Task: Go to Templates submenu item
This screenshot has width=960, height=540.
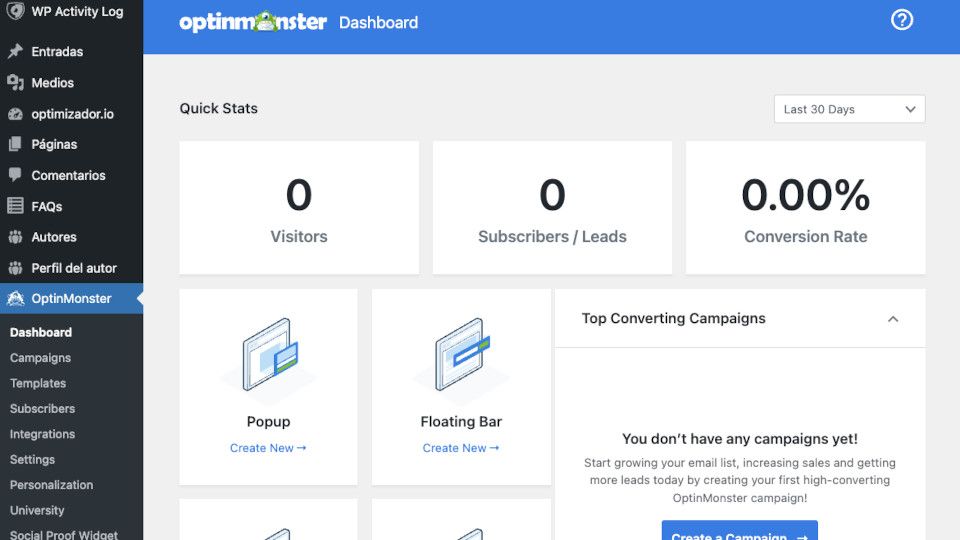Action: click(x=38, y=383)
